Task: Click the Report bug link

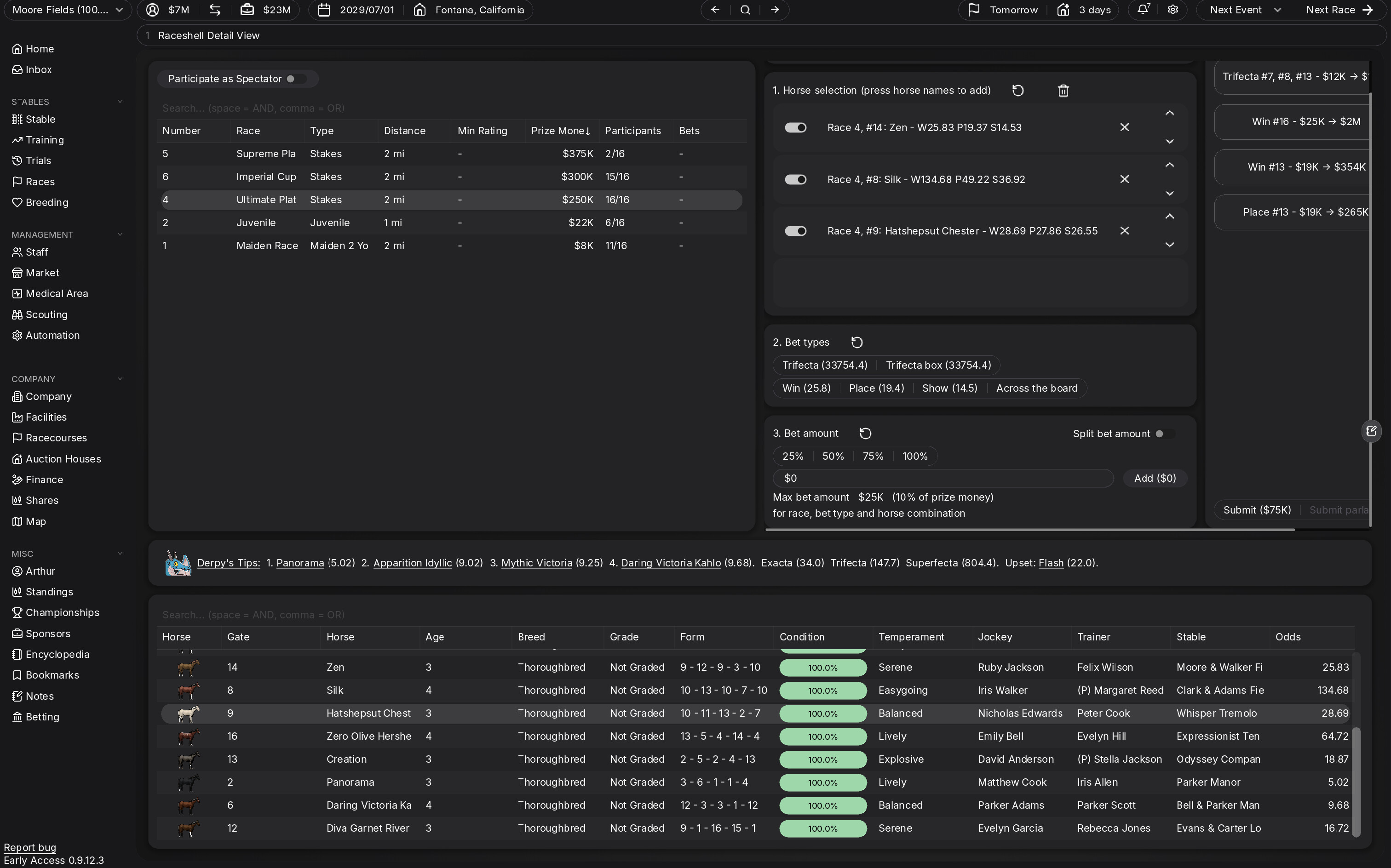Action: (30, 847)
